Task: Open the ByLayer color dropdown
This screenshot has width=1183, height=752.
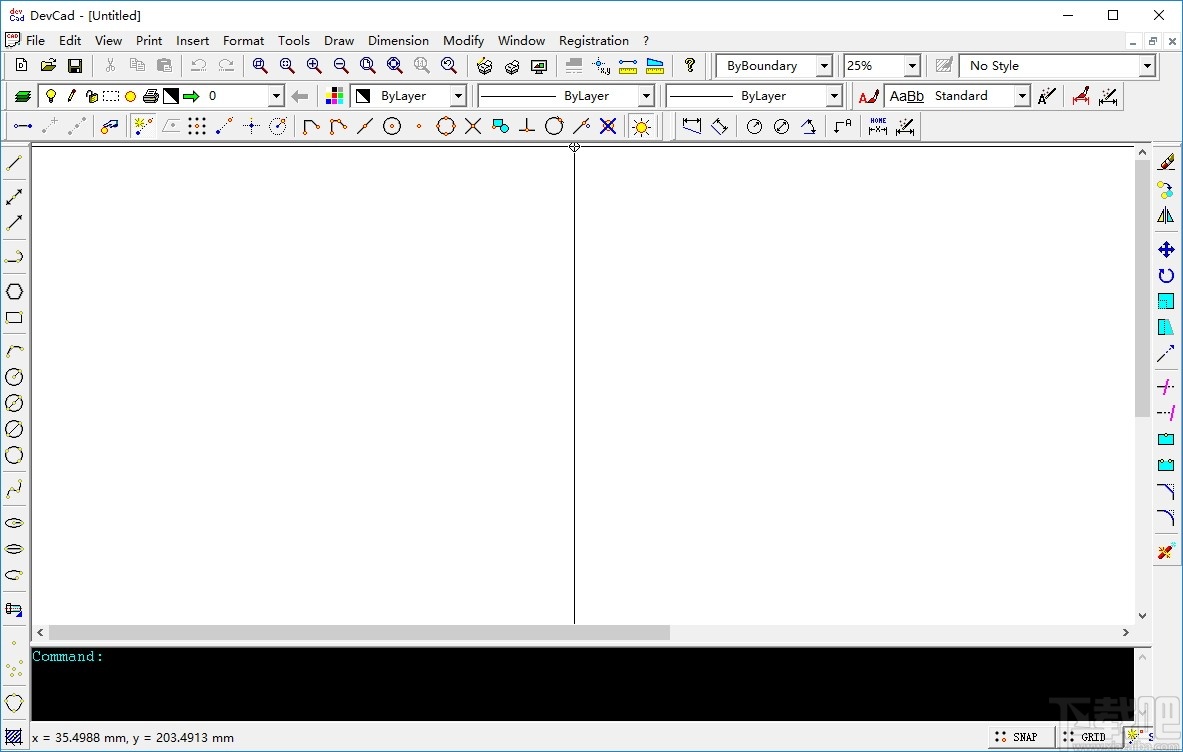Action: point(458,96)
